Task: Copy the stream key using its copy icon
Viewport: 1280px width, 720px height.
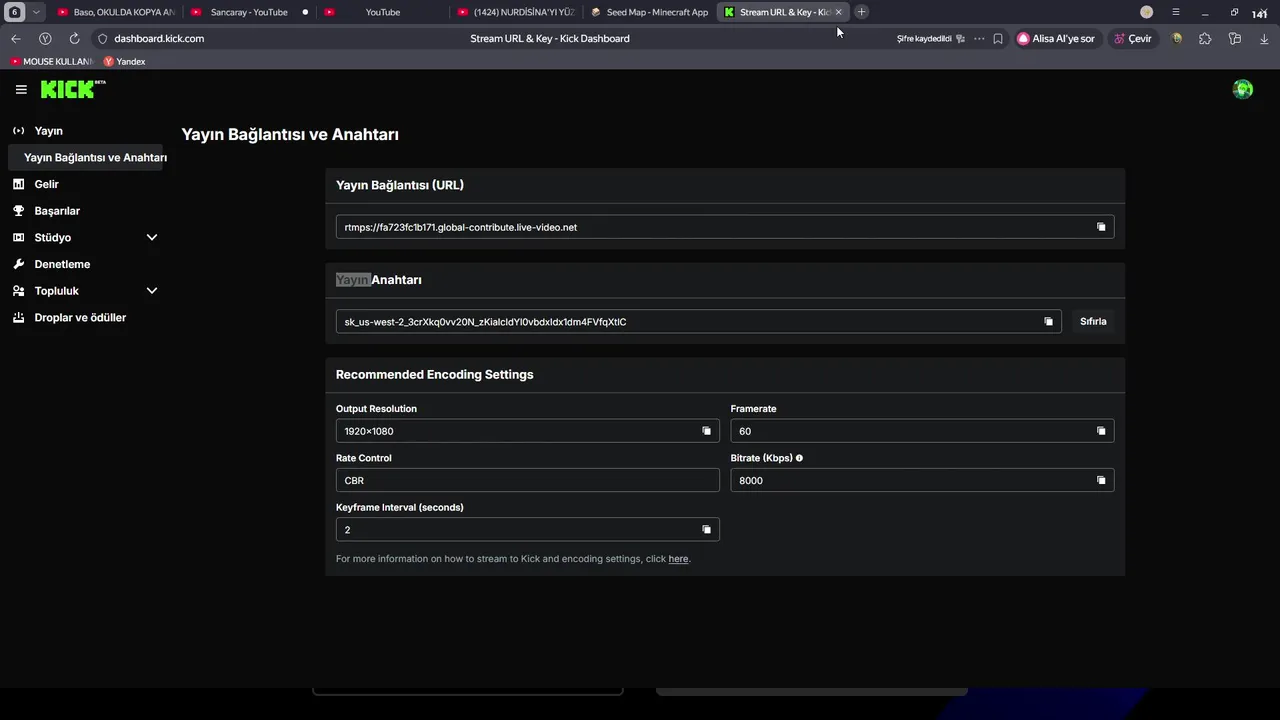Action: [1048, 322]
